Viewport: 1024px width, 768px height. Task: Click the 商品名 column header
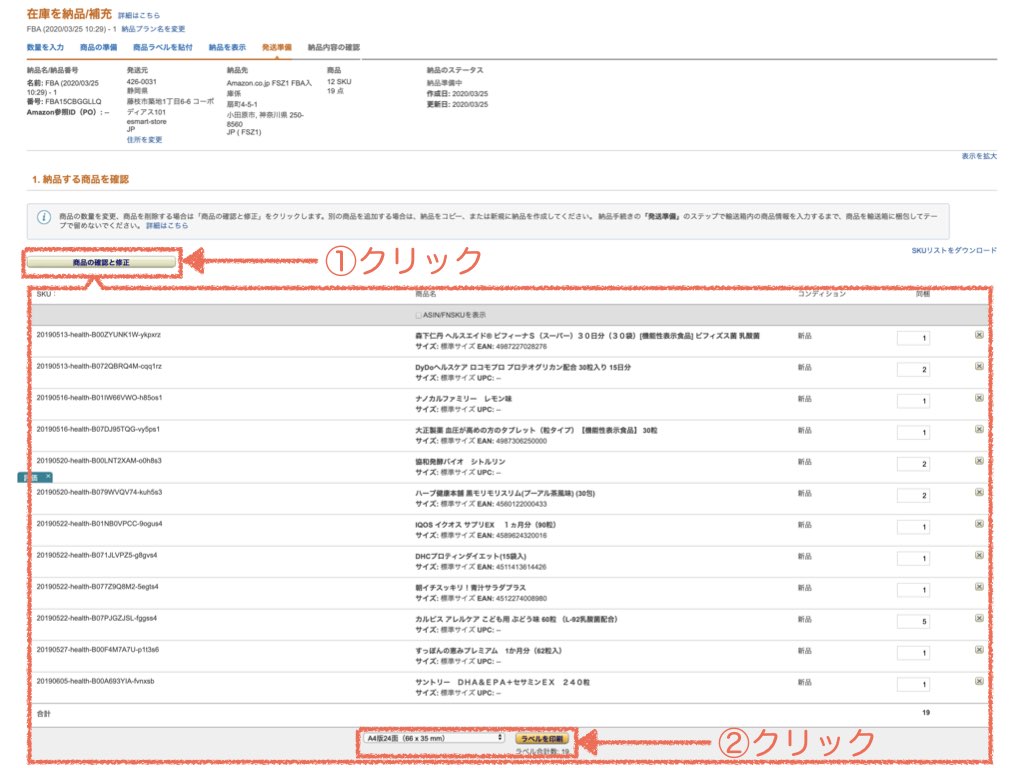pyautogui.click(x=426, y=295)
